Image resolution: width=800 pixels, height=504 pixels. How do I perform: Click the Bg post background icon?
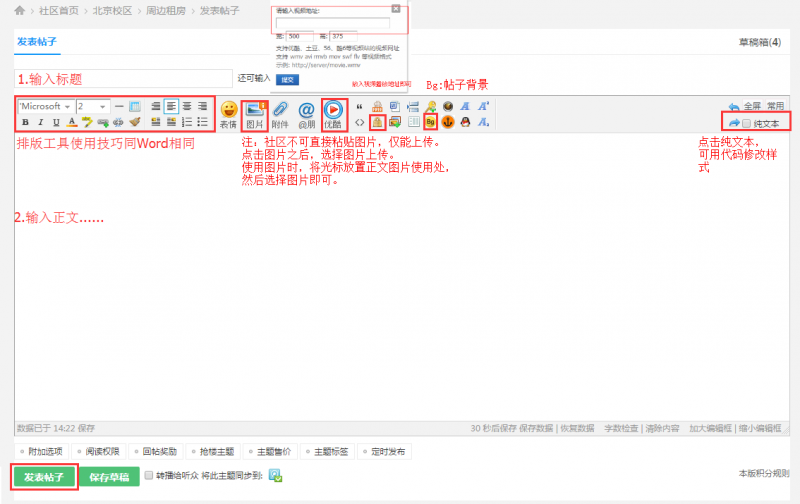click(x=431, y=122)
